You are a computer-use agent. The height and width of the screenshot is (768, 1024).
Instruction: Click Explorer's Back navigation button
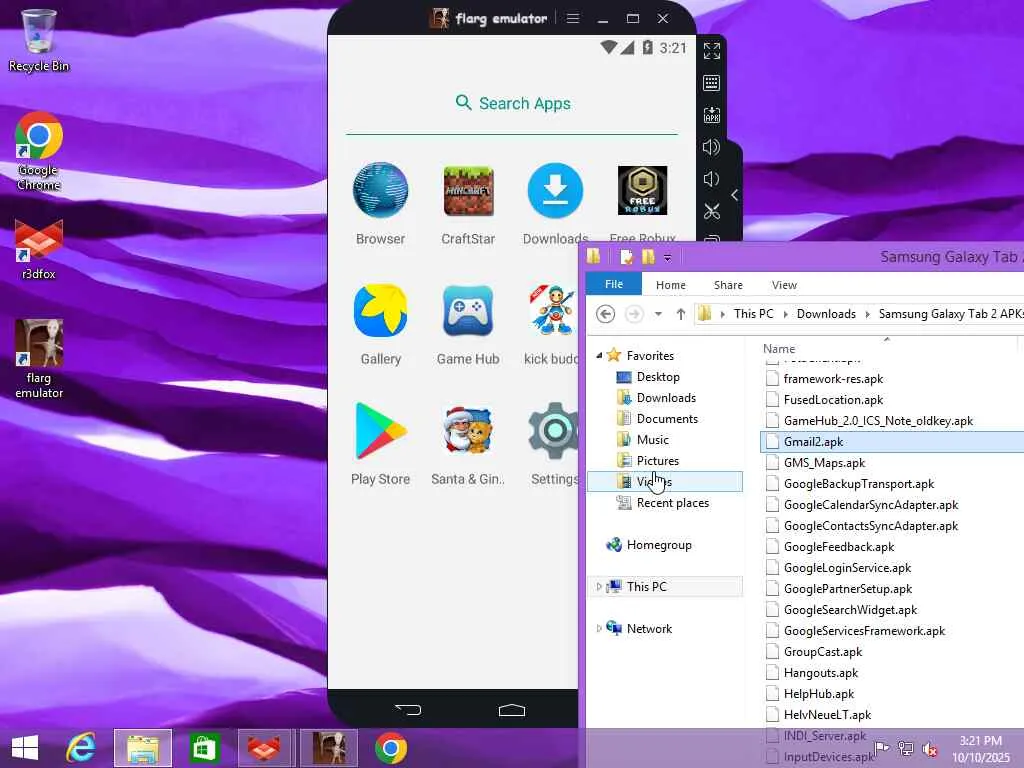click(x=605, y=314)
